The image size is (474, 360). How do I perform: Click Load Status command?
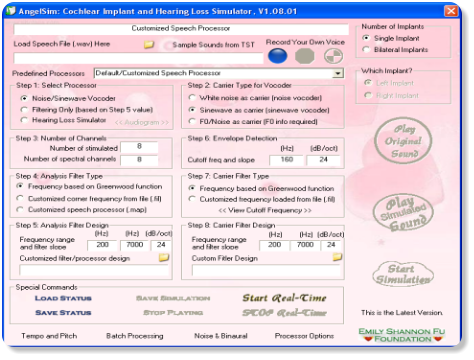(x=63, y=298)
